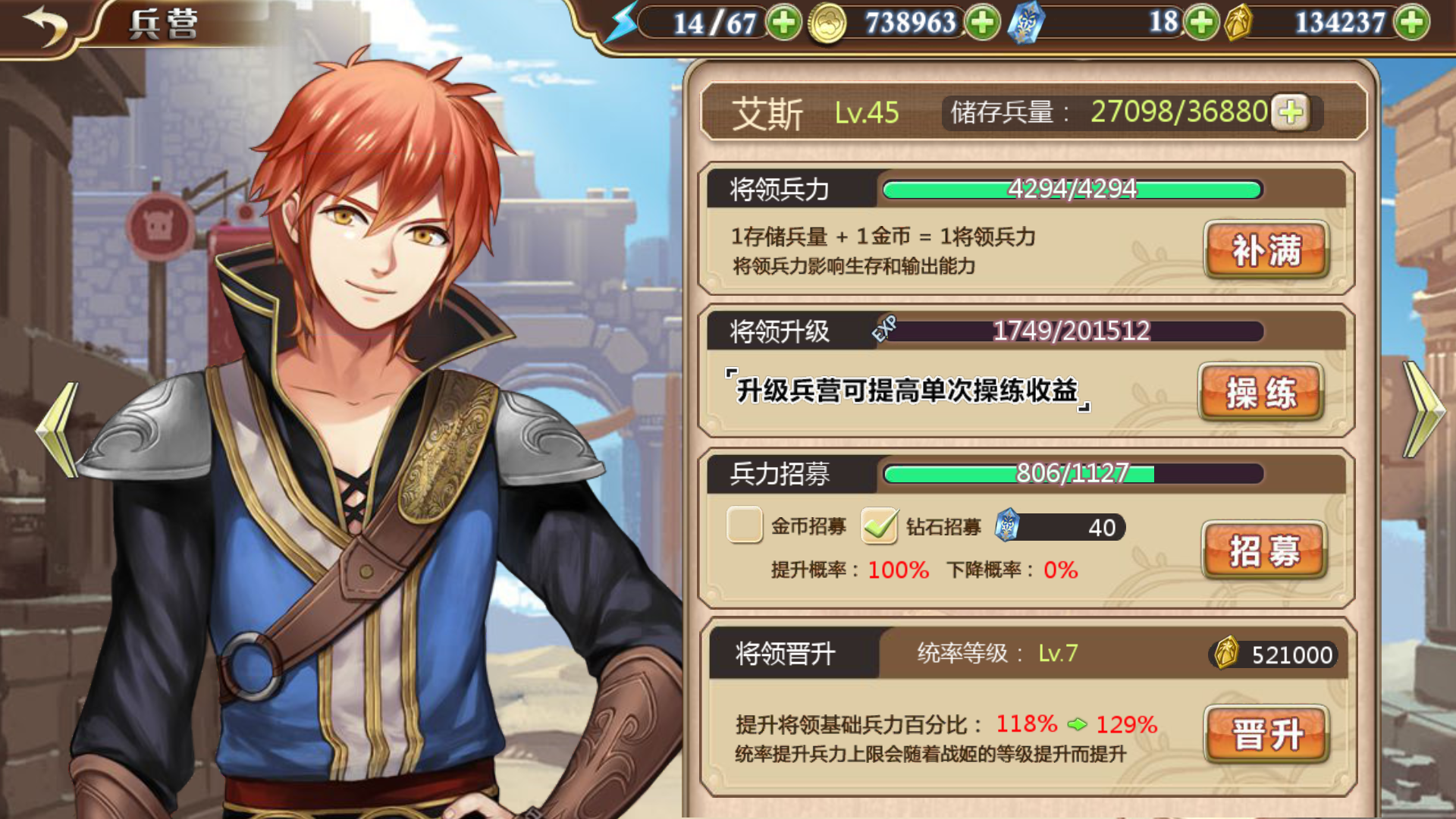Tap the 将领升级 EXP bar

click(1073, 331)
